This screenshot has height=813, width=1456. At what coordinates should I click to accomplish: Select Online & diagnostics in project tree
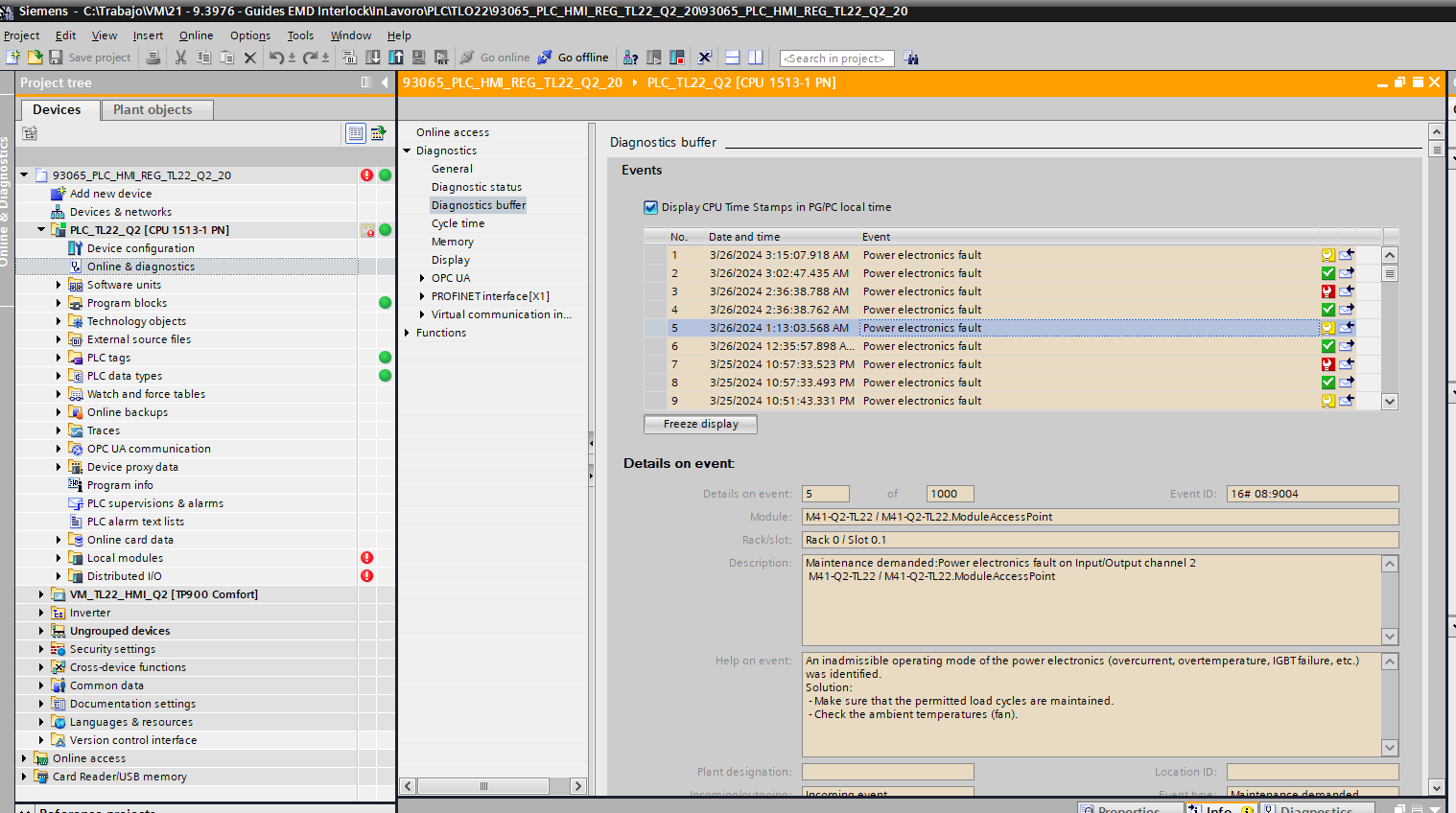pos(140,267)
